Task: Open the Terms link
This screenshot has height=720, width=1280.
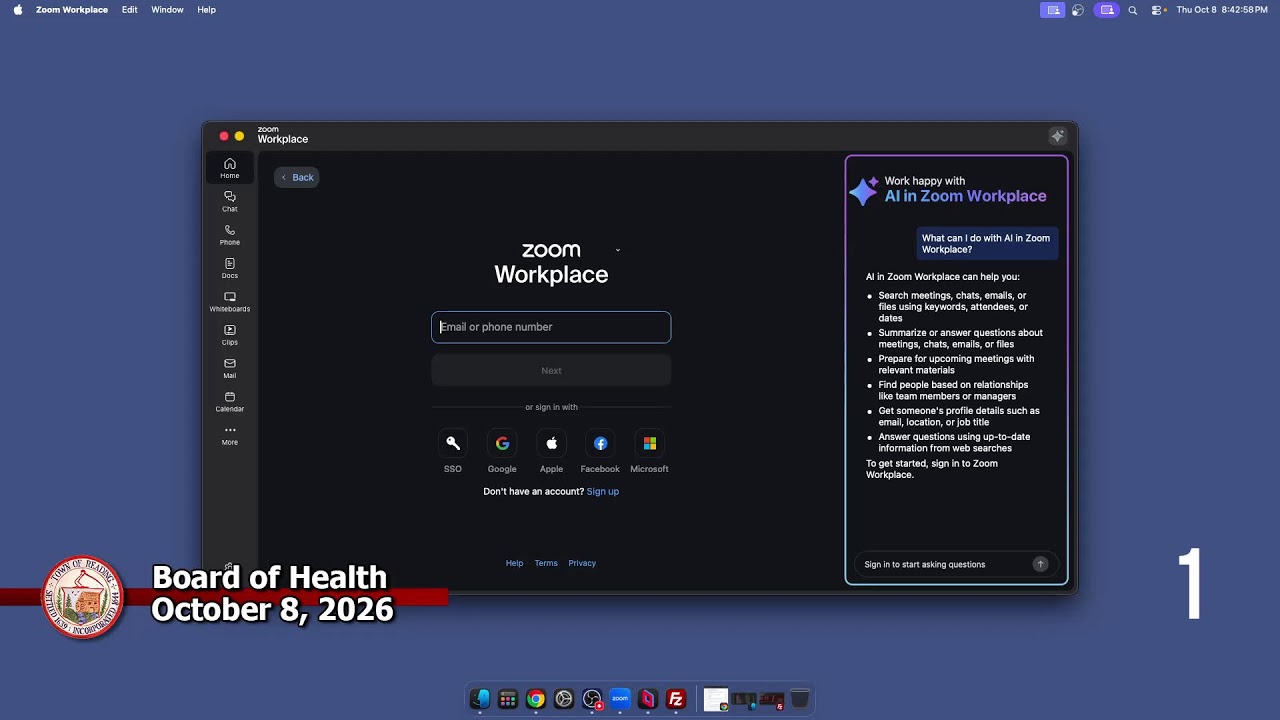Action: pyautogui.click(x=546, y=563)
